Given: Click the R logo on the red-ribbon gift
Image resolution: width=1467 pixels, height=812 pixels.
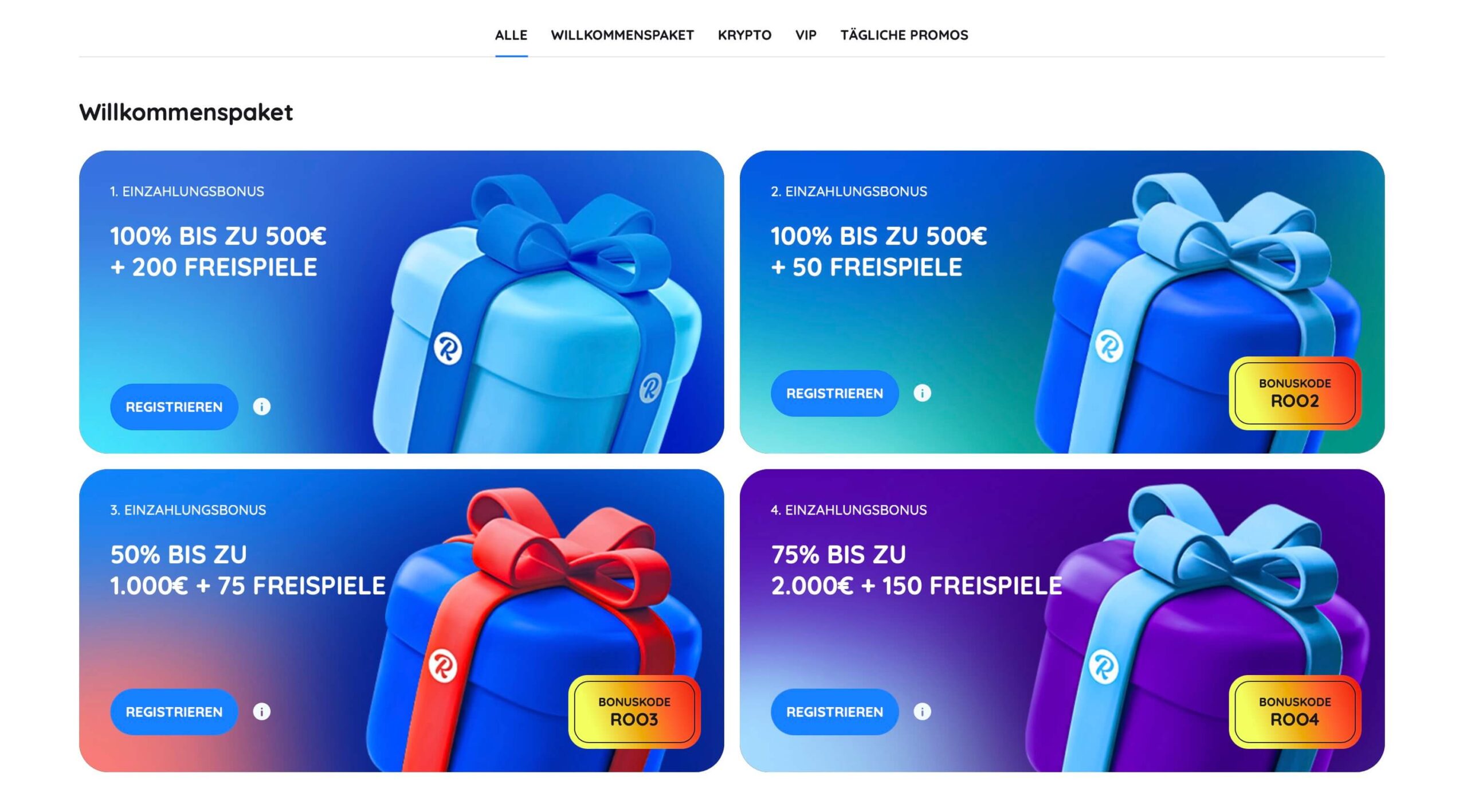Looking at the screenshot, I should [443, 665].
